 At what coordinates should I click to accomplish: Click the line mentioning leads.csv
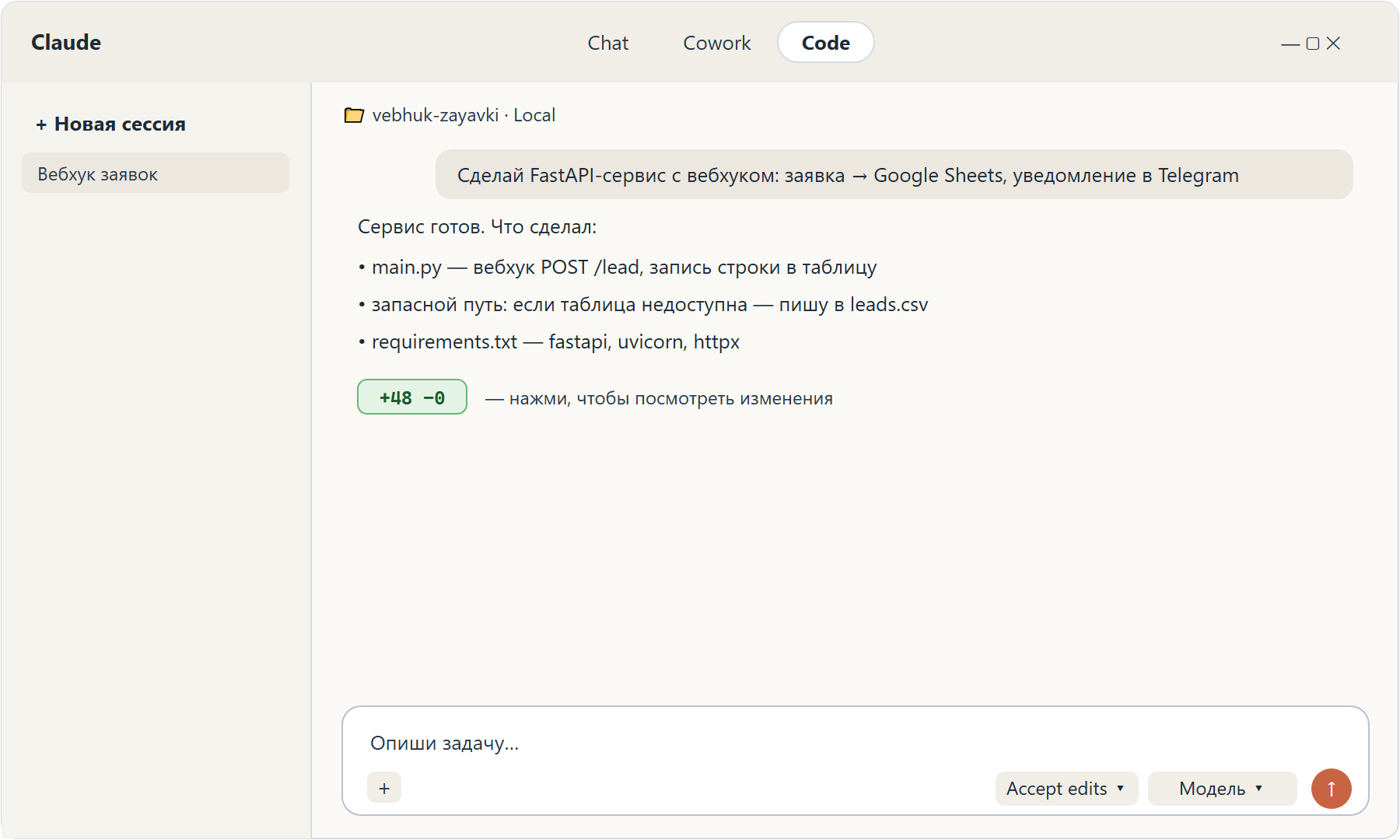[643, 304]
